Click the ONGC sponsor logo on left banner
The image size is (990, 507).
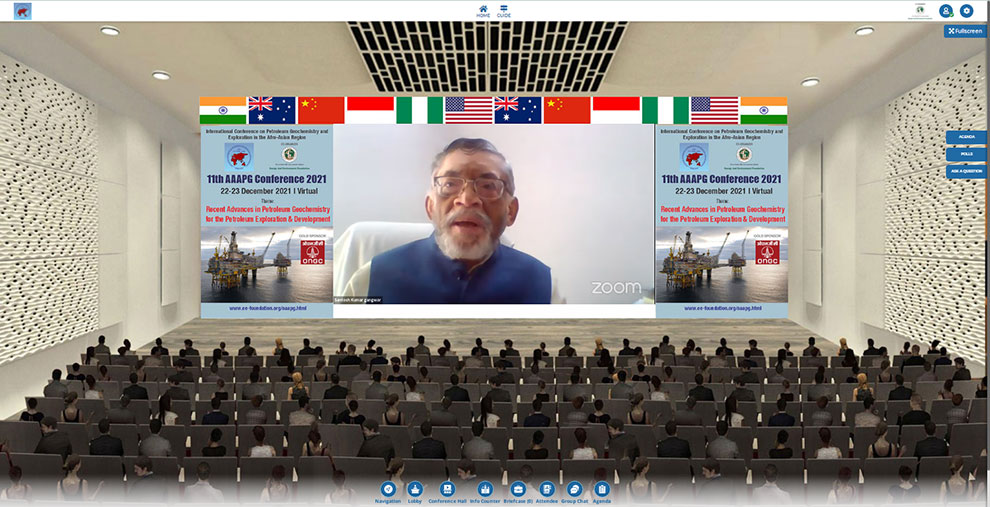(x=313, y=252)
